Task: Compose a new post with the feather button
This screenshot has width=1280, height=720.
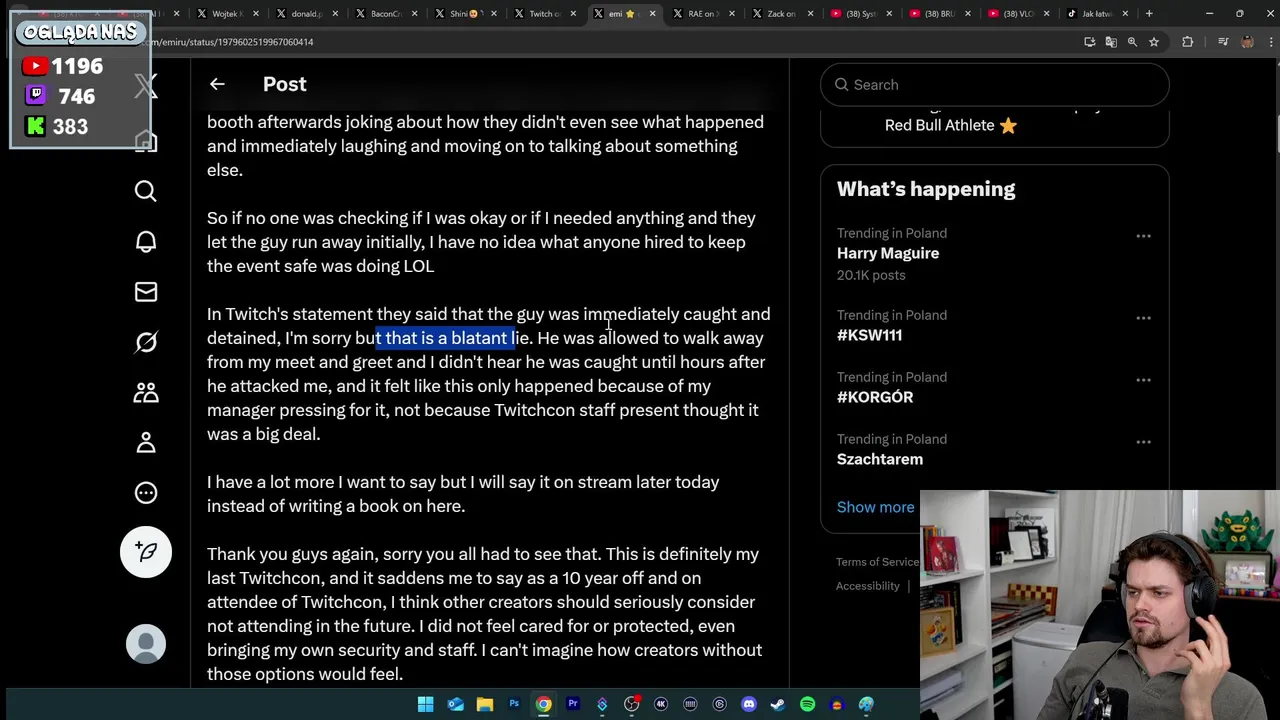Action: click(146, 552)
